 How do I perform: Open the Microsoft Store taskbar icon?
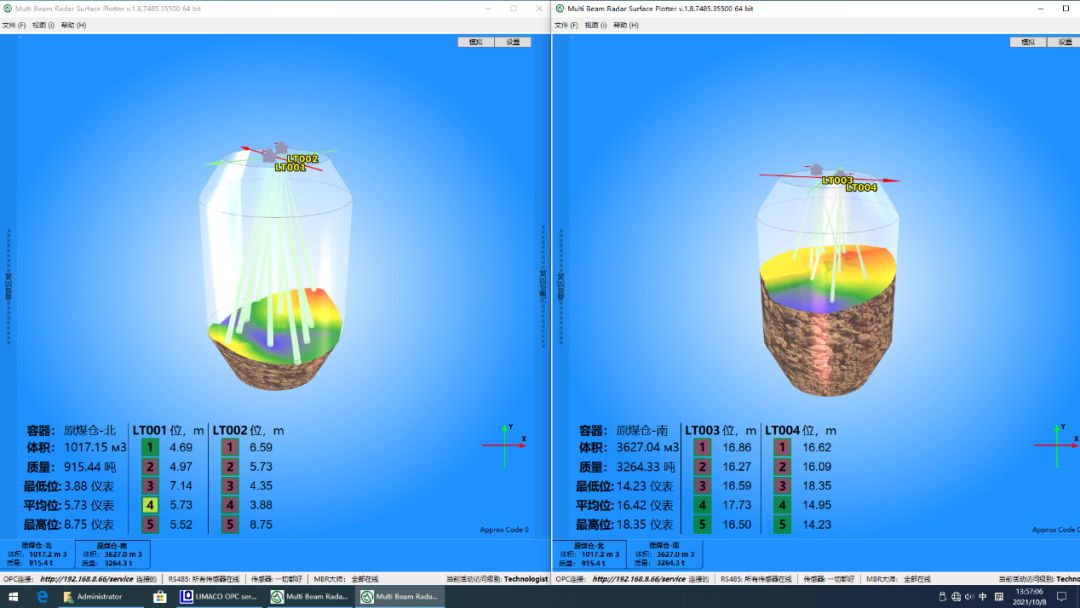[160, 597]
